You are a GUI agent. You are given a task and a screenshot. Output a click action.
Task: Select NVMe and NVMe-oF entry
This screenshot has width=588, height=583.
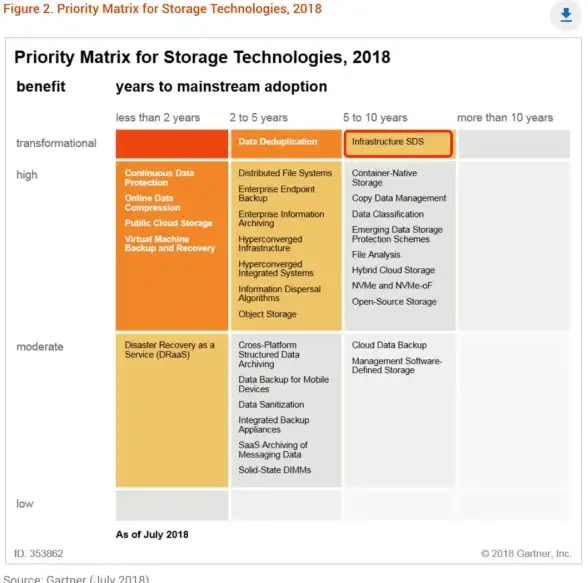[392, 286]
